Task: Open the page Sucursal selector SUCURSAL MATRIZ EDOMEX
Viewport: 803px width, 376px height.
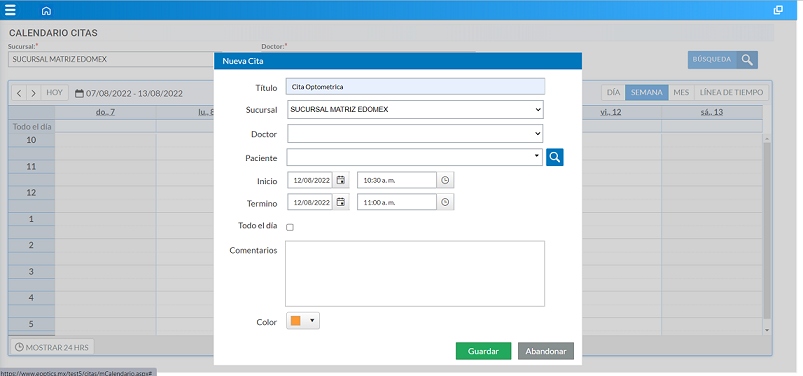Action: click(x=111, y=59)
